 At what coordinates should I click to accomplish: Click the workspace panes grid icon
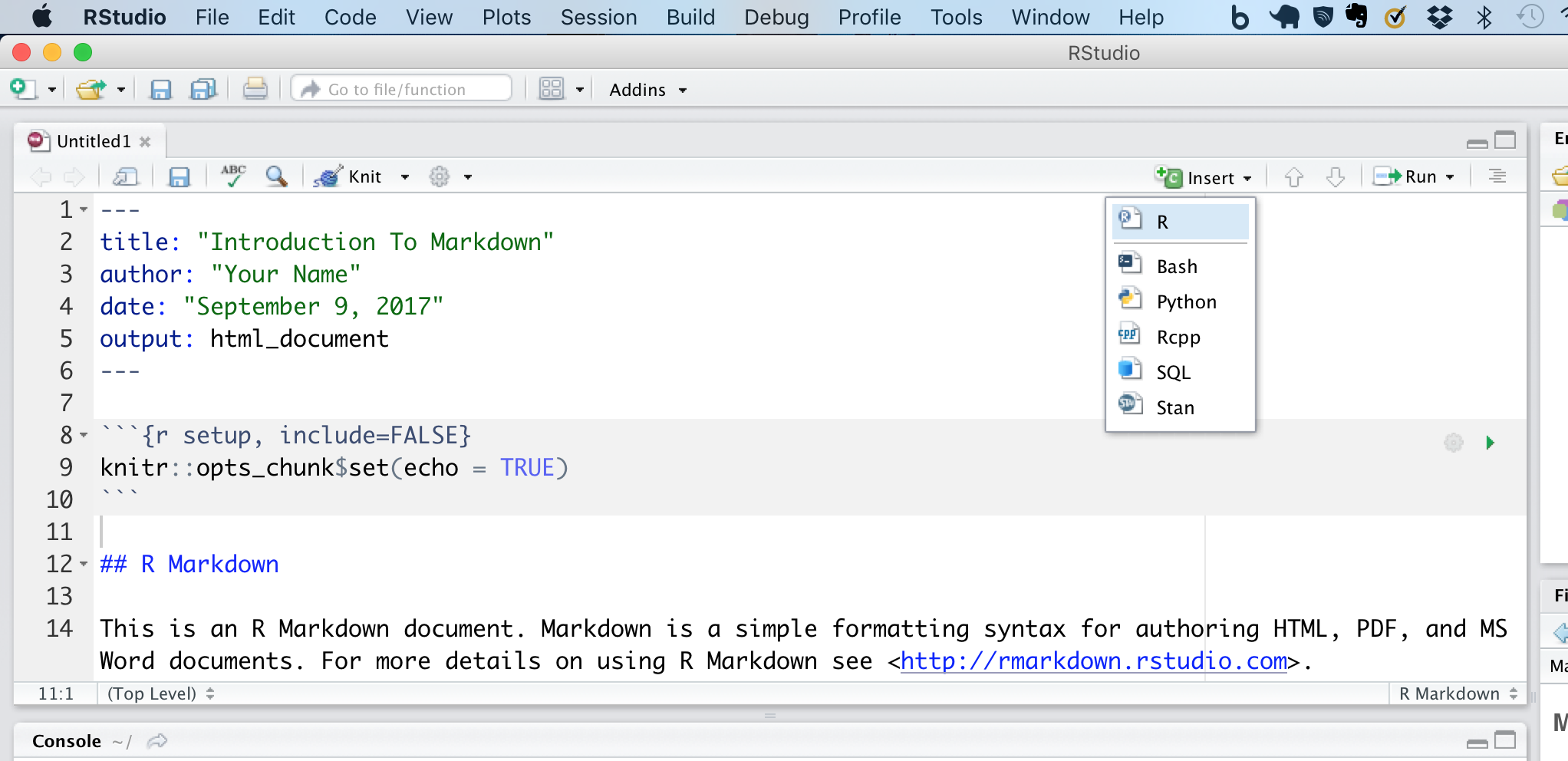pos(552,89)
